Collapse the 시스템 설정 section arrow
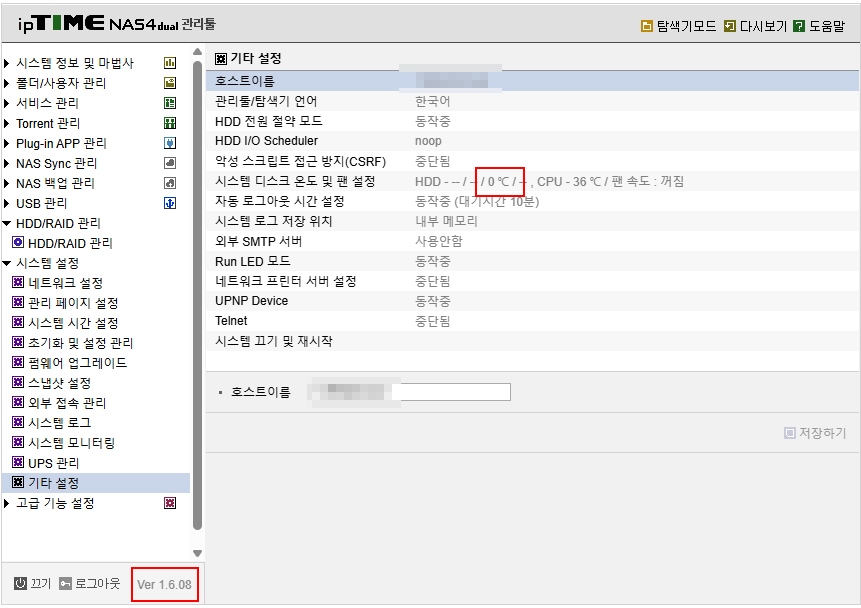Image resolution: width=861 pixels, height=608 pixels. coord(7,263)
